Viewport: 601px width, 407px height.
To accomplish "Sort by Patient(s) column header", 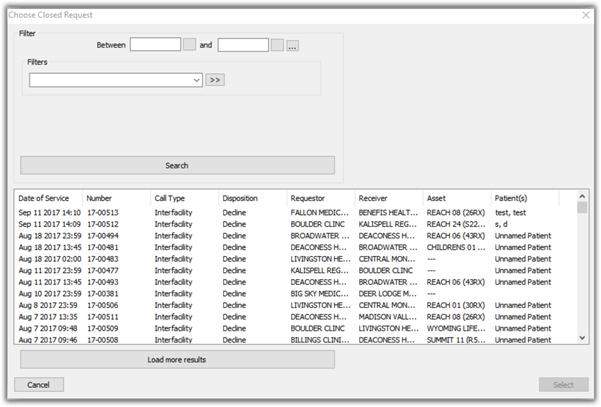I will click(525, 198).
